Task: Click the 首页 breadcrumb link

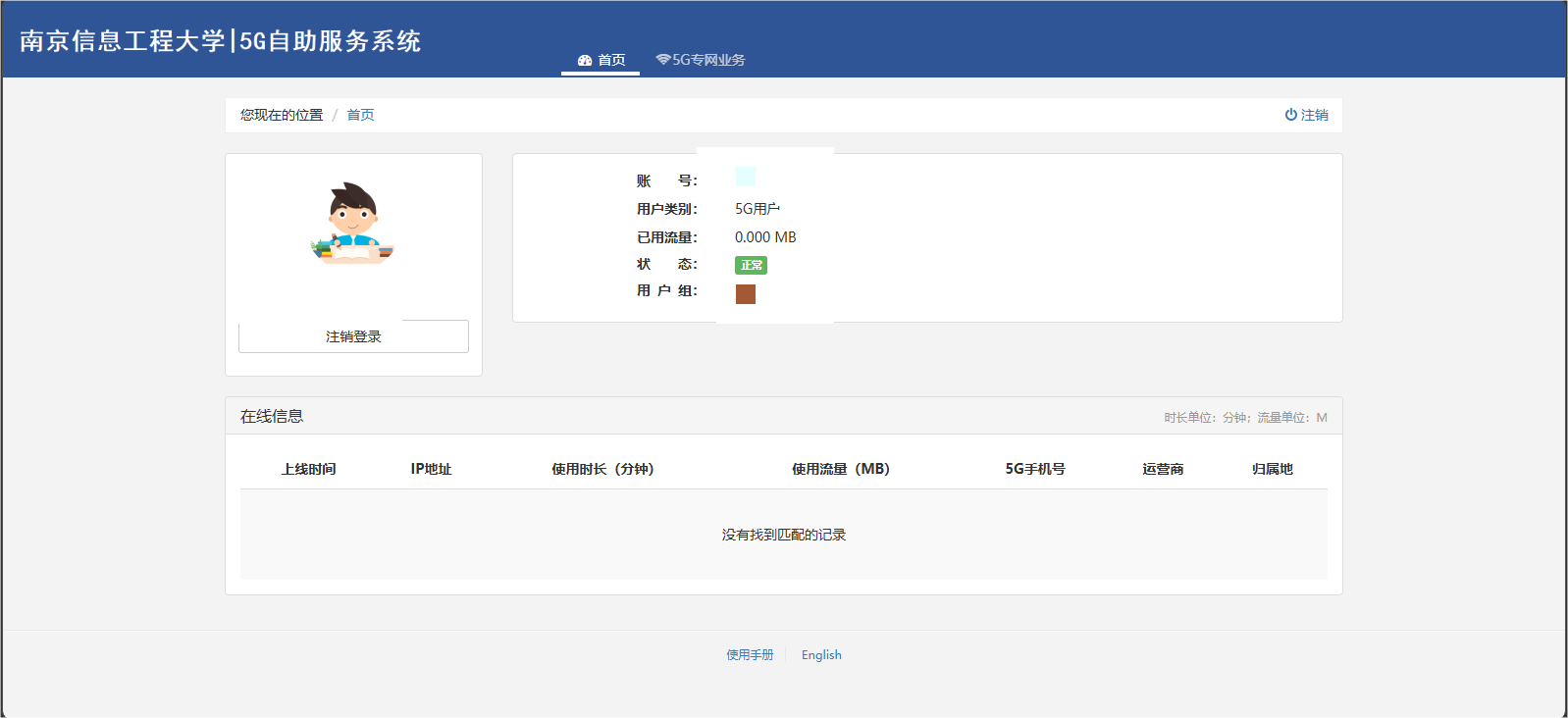Action: coord(360,115)
